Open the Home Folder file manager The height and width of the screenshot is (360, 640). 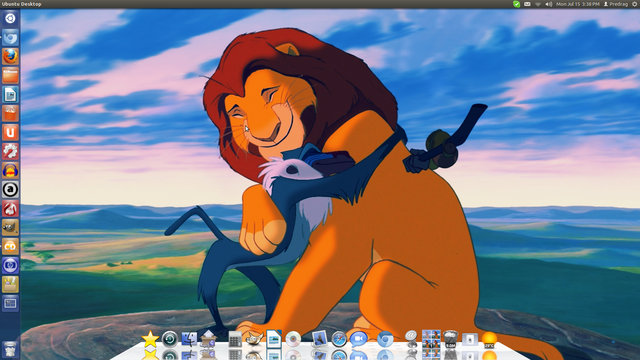click(x=10, y=76)
